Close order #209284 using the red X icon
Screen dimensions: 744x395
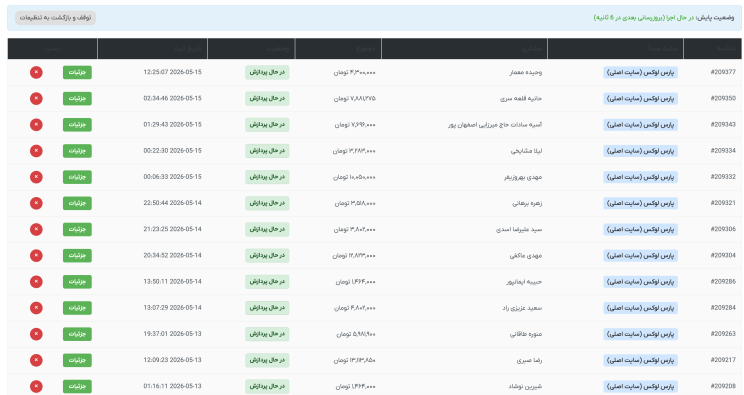36,308
